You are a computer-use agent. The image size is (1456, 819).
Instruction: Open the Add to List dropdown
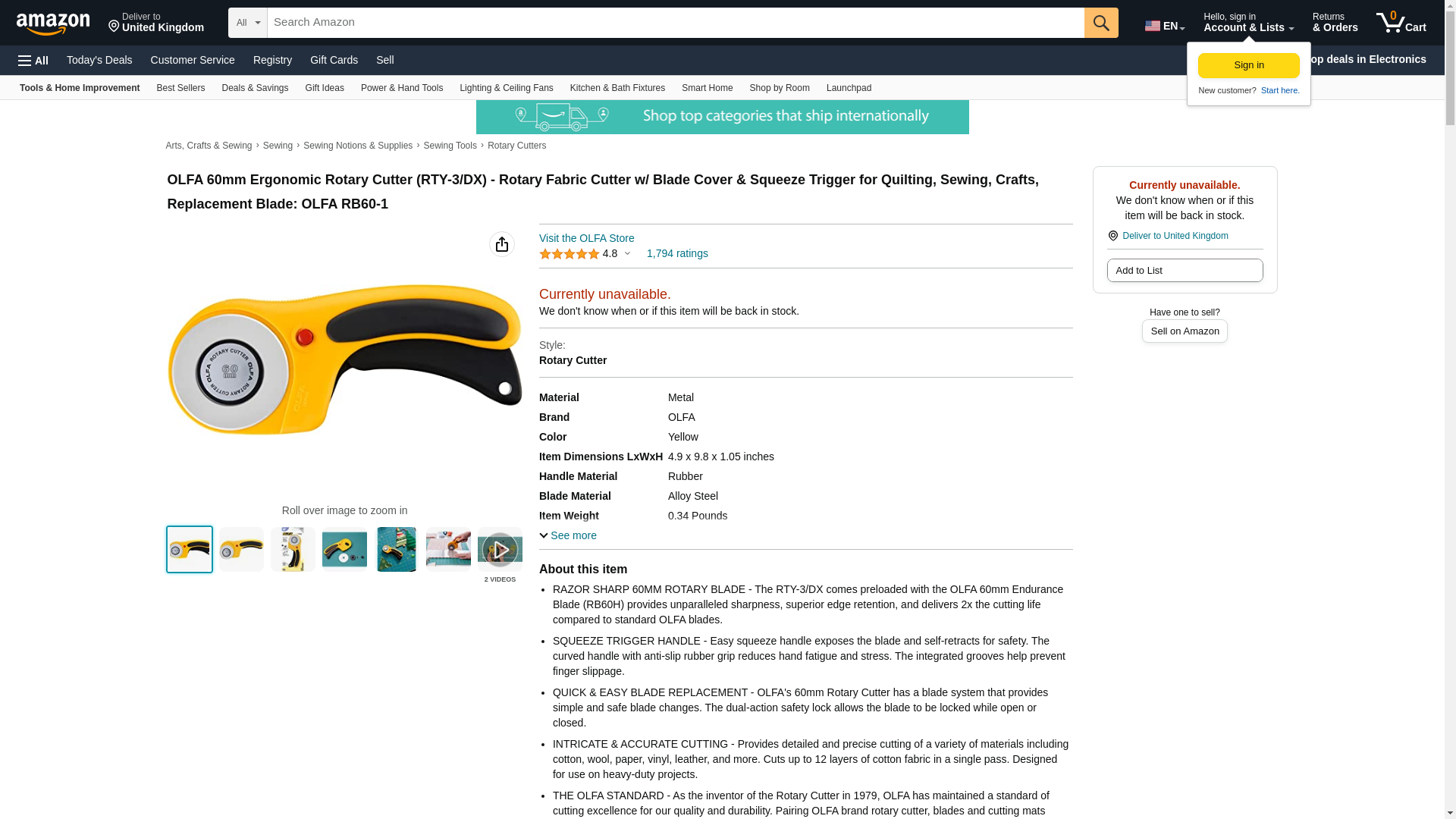1185,271
